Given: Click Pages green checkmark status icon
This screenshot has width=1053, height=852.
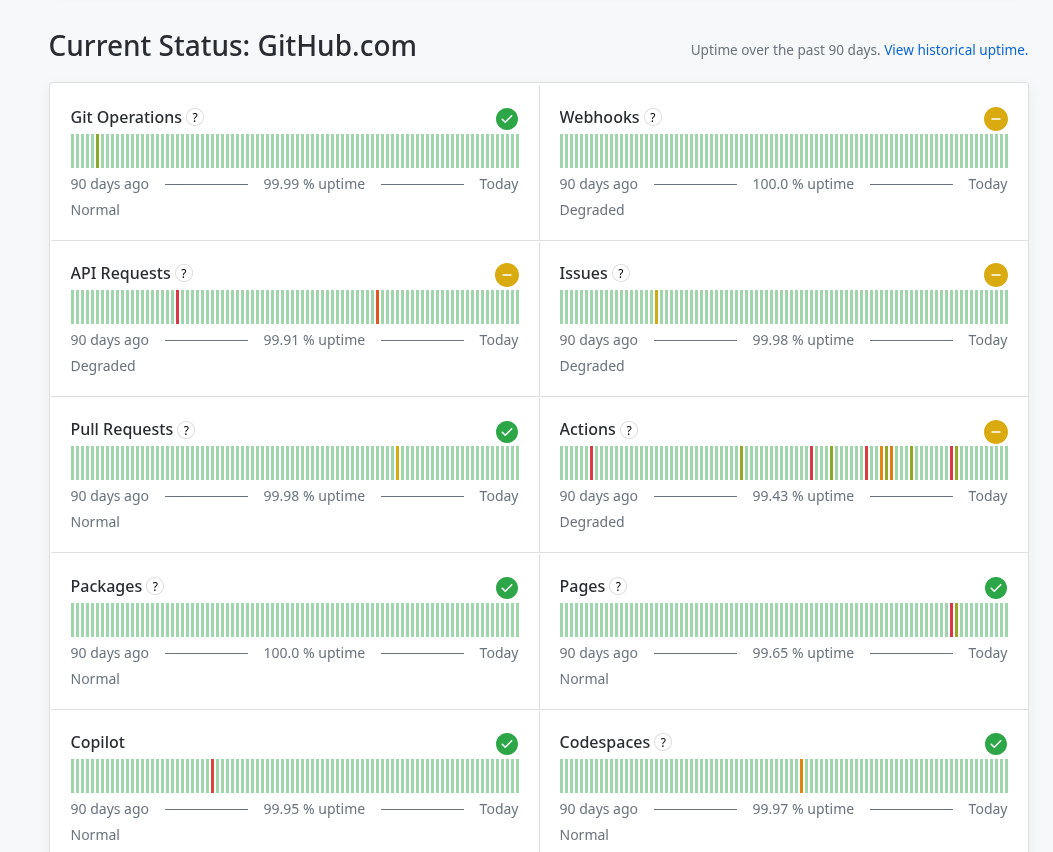Looking at the screenshot, I should (996, 588).
